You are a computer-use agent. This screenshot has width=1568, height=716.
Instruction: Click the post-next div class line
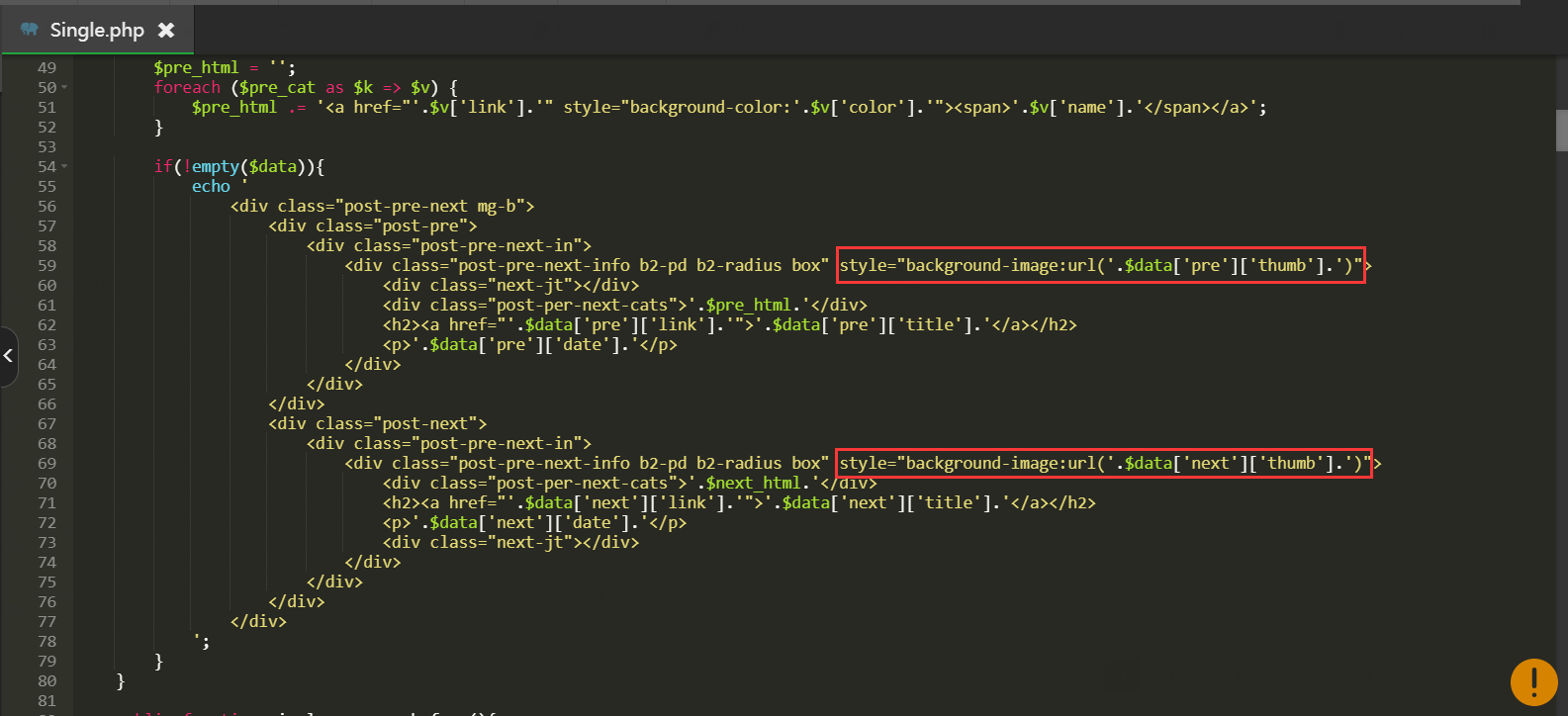pos(377,424)
